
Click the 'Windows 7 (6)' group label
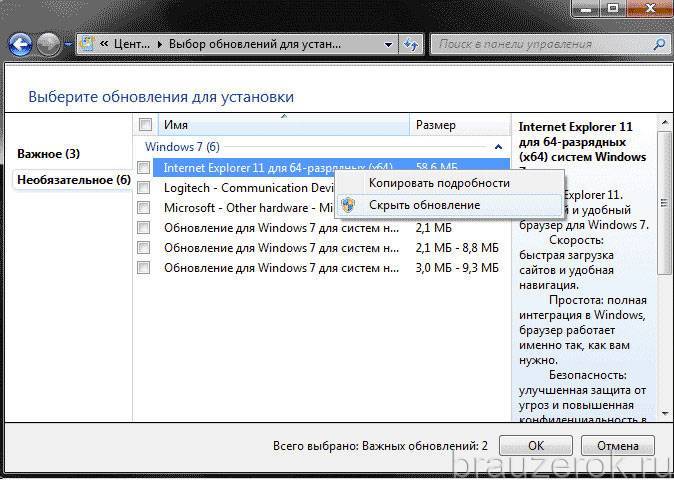(x=182, y=147)
